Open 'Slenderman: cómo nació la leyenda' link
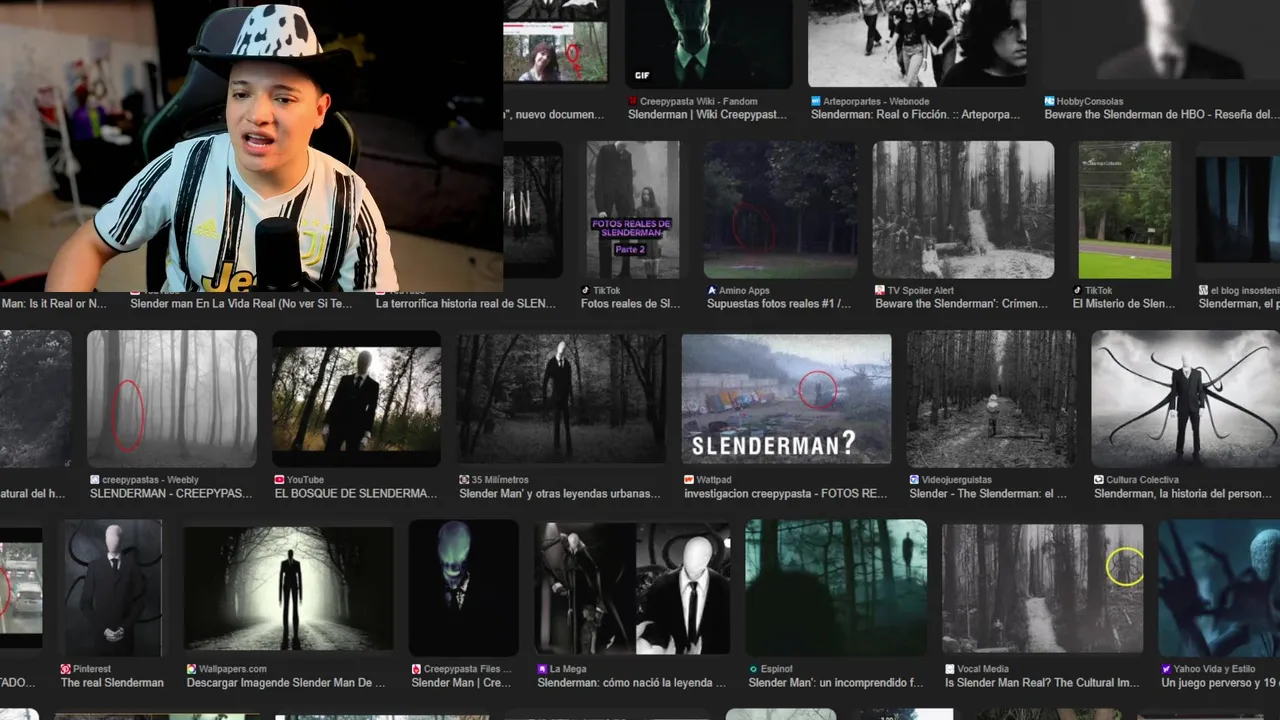The height and width of the screenshot is (720, 1280). 631,683
